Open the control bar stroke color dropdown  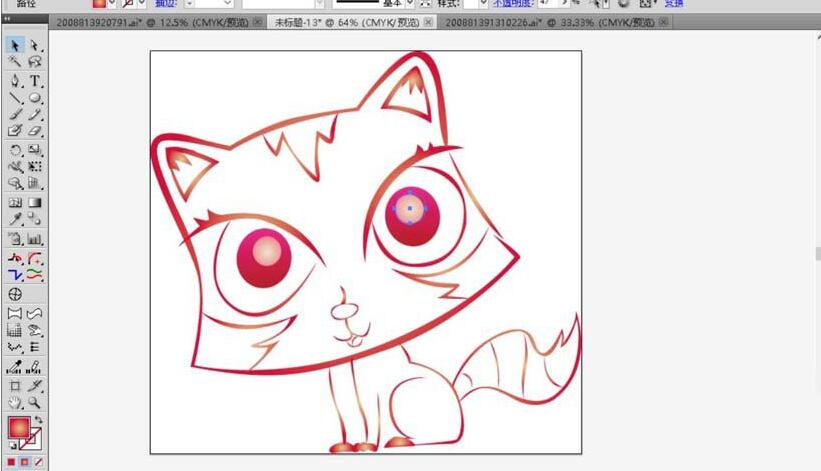click(141, 3)
